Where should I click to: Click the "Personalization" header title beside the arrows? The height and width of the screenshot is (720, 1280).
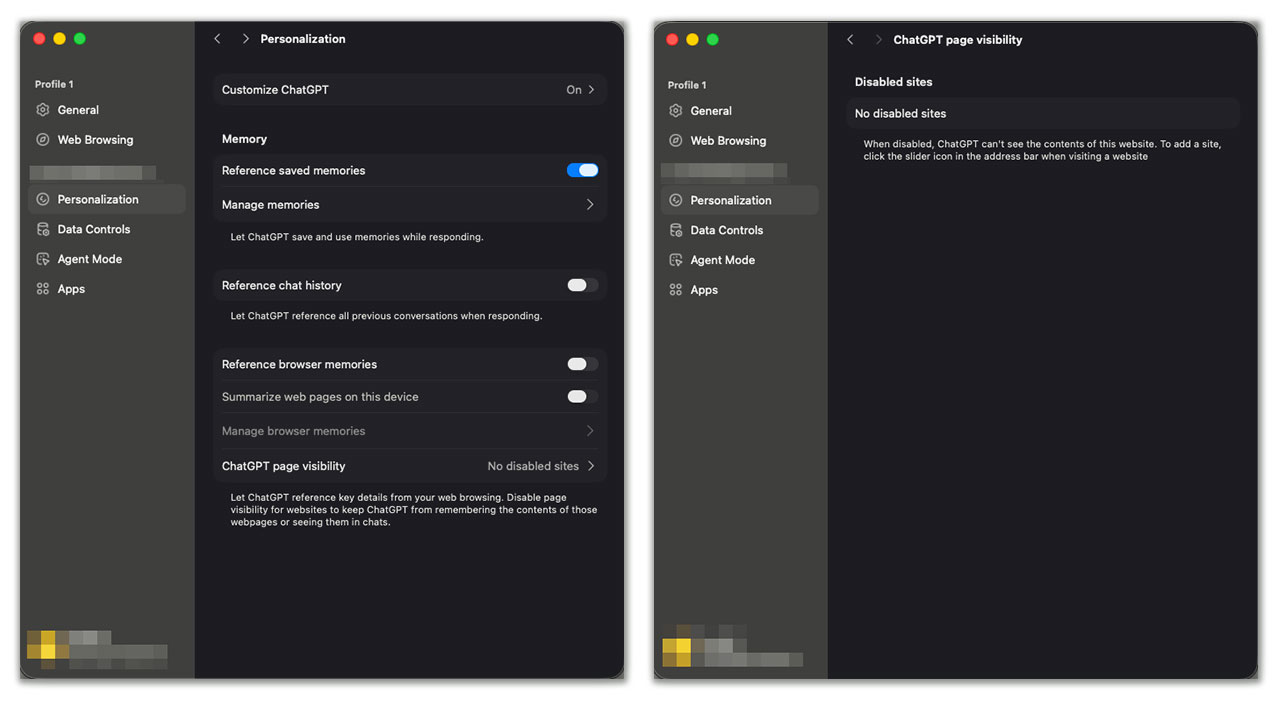click(x=303, y=39)
